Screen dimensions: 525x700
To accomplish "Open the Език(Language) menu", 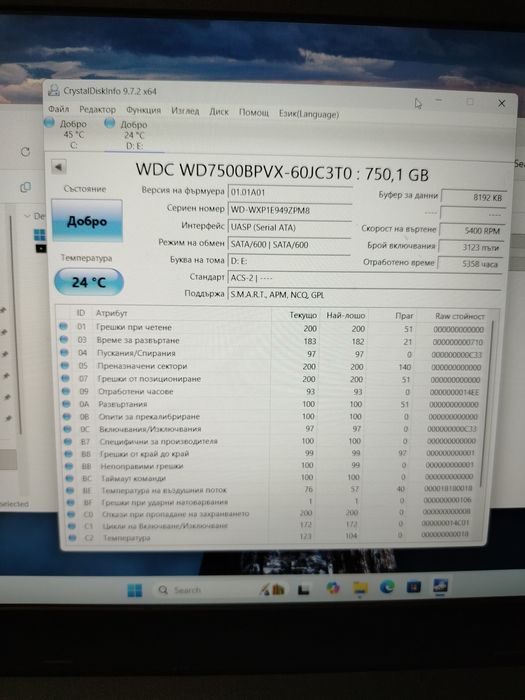I will (x=309, y=114).
